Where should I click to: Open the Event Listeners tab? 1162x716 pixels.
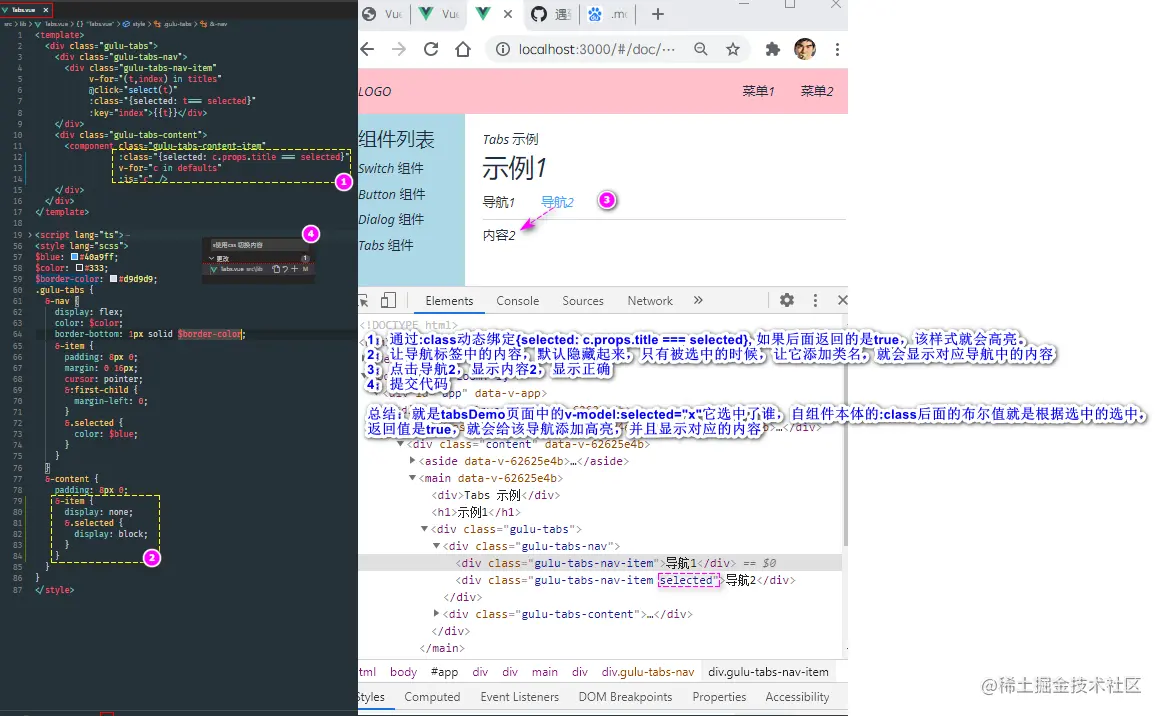click(x=519, y=697)
